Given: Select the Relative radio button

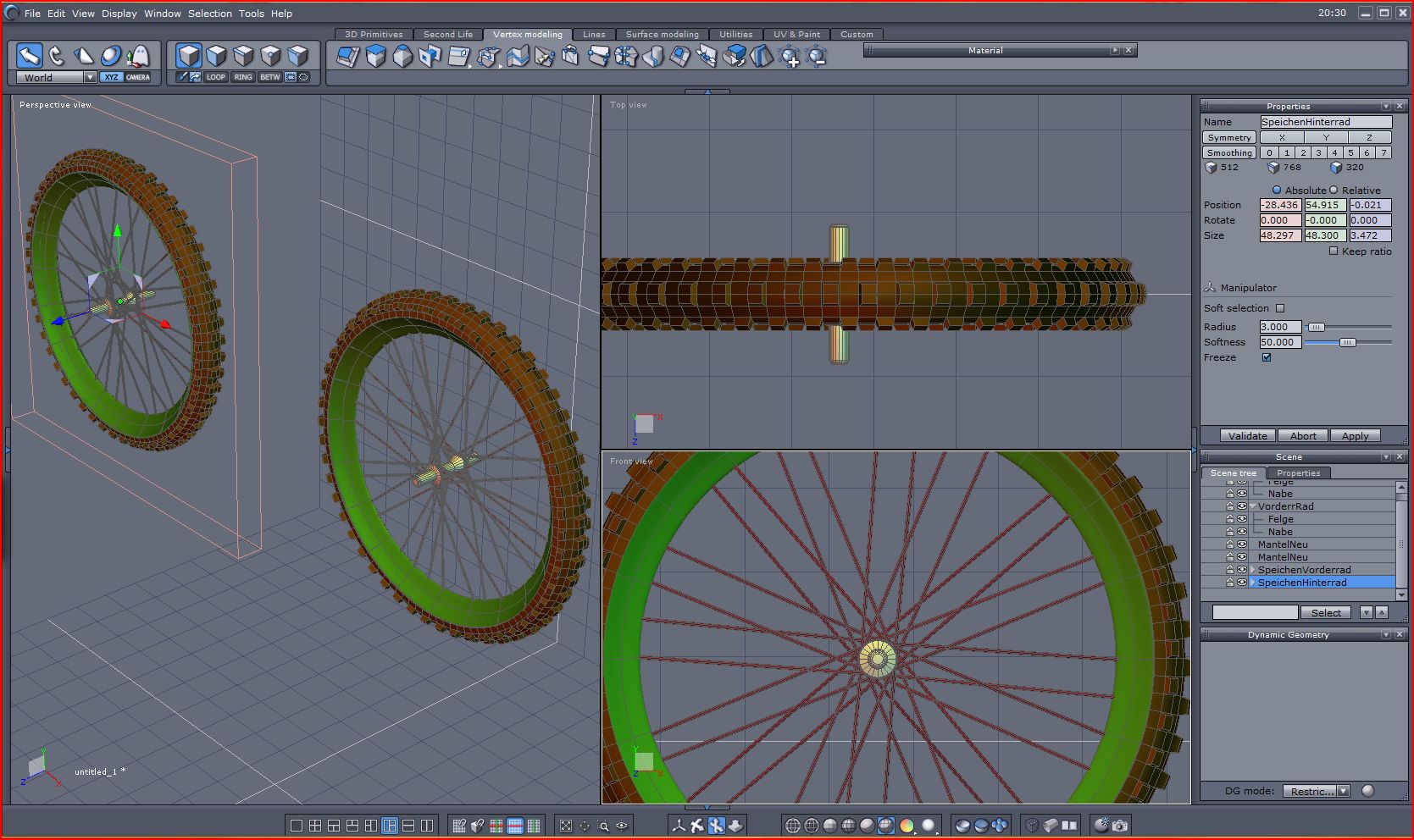Looking at the screenshot, I should coord(1334,191).
